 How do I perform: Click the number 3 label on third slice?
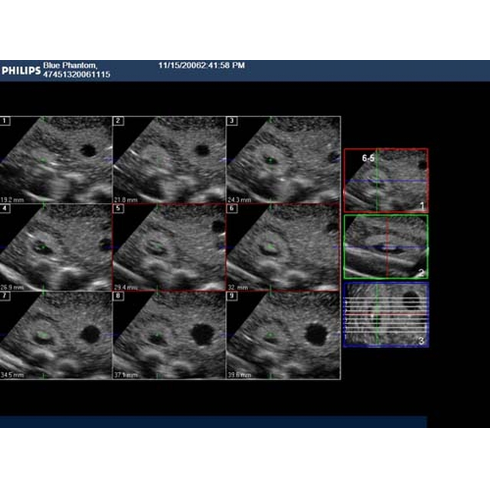click(232, 121)
